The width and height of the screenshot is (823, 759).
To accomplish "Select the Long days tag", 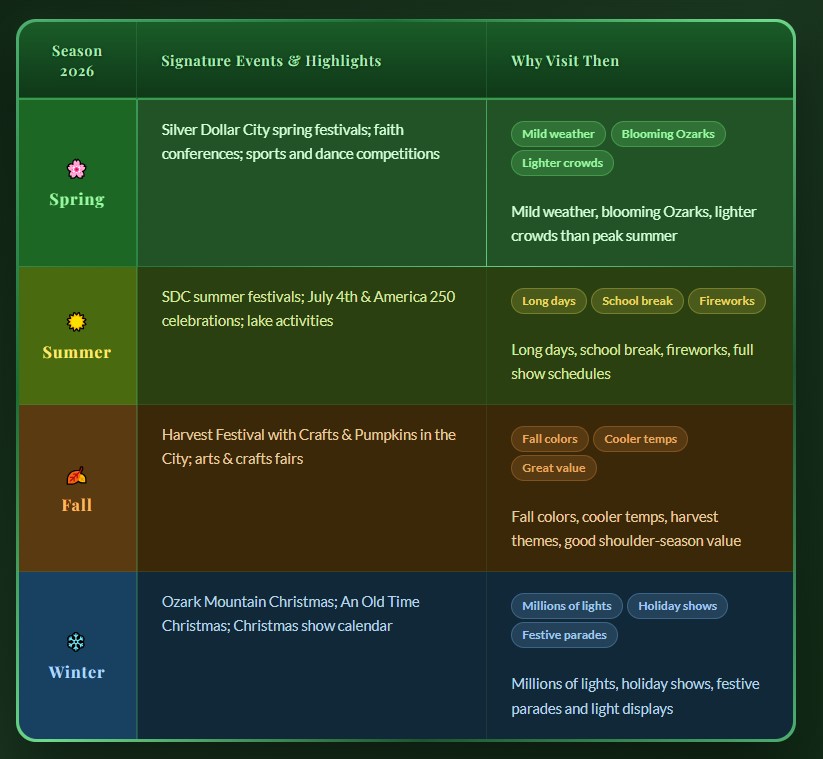I will coord(549,301).
